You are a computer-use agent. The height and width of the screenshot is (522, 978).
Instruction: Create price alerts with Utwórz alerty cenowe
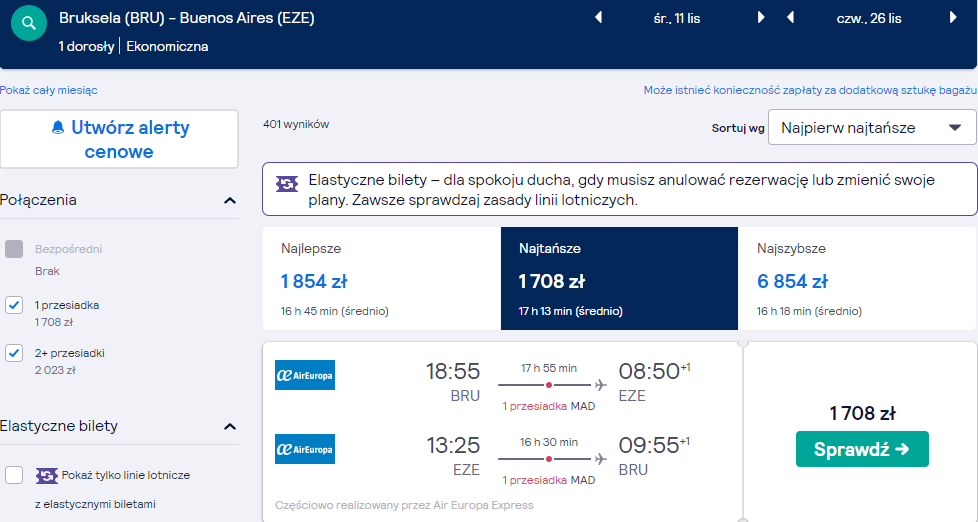tap(119, 139)
